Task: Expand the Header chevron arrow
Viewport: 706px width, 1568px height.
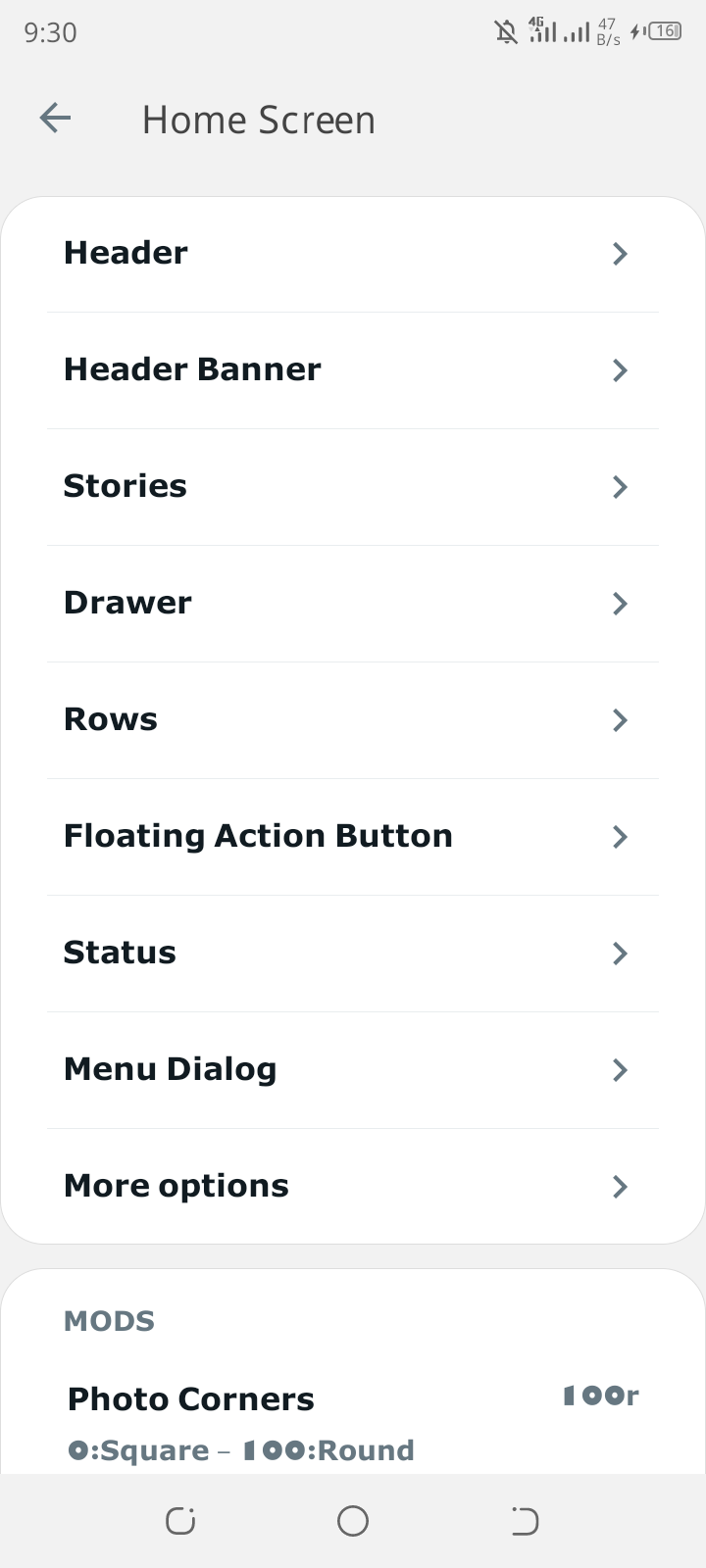Action: click(x=620, y=254)
